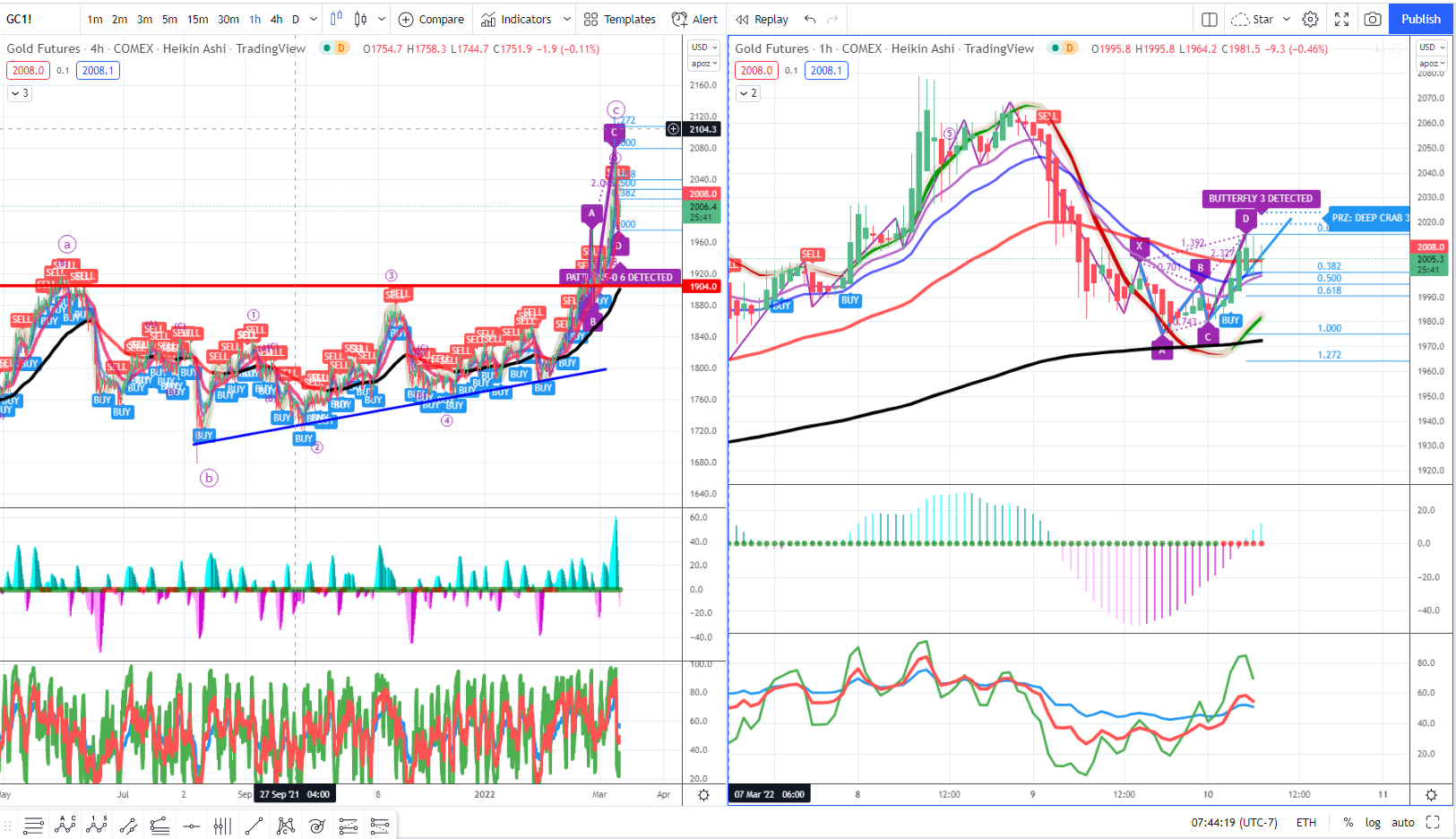The height and width of the screenshot is (839, 1456).
Task: Start bar Replay mode
Action: [x=762, y=19]
